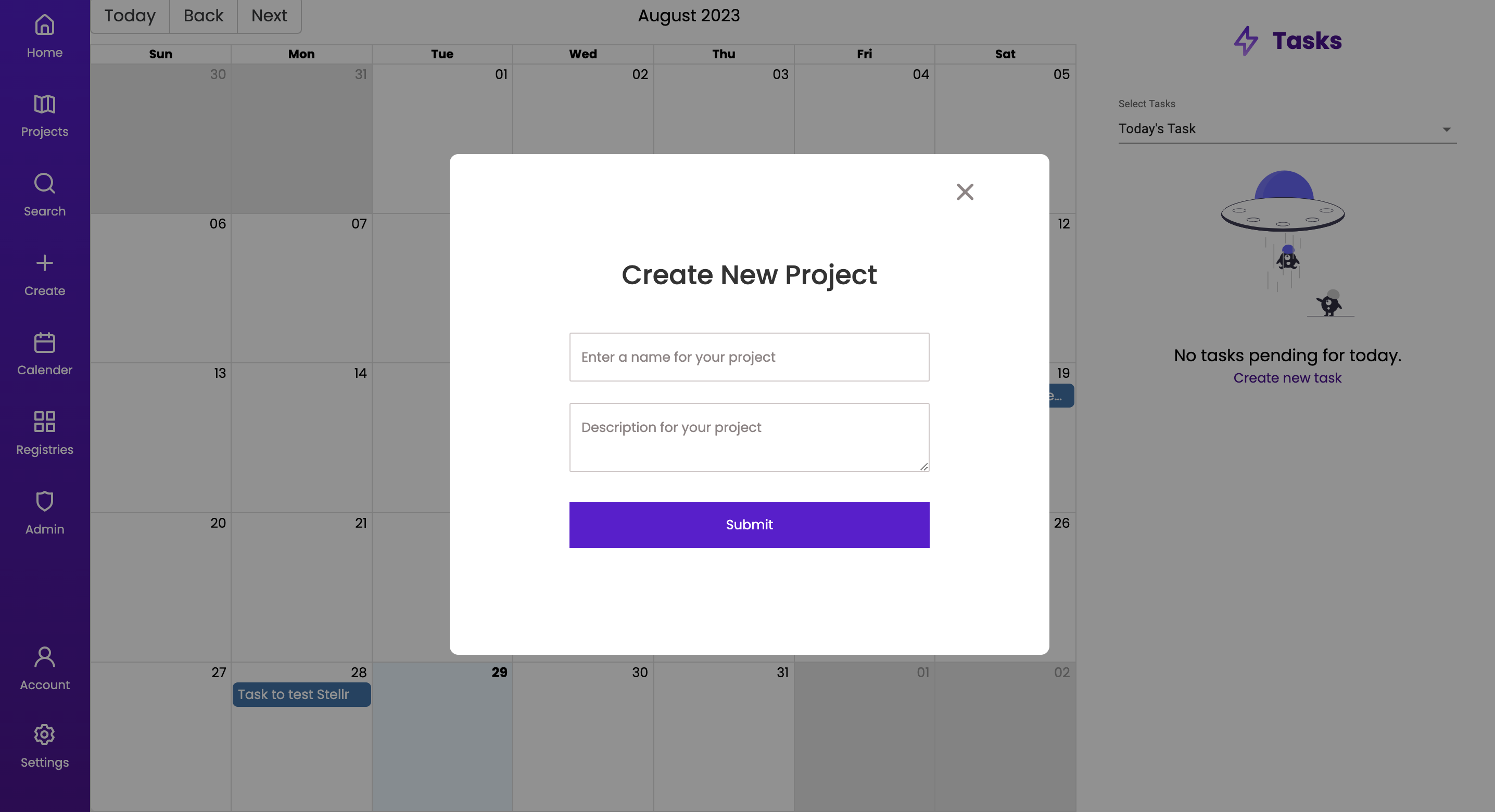
Task: Click the Select Tasks dropdown arrow
Action: [1447, 130]
